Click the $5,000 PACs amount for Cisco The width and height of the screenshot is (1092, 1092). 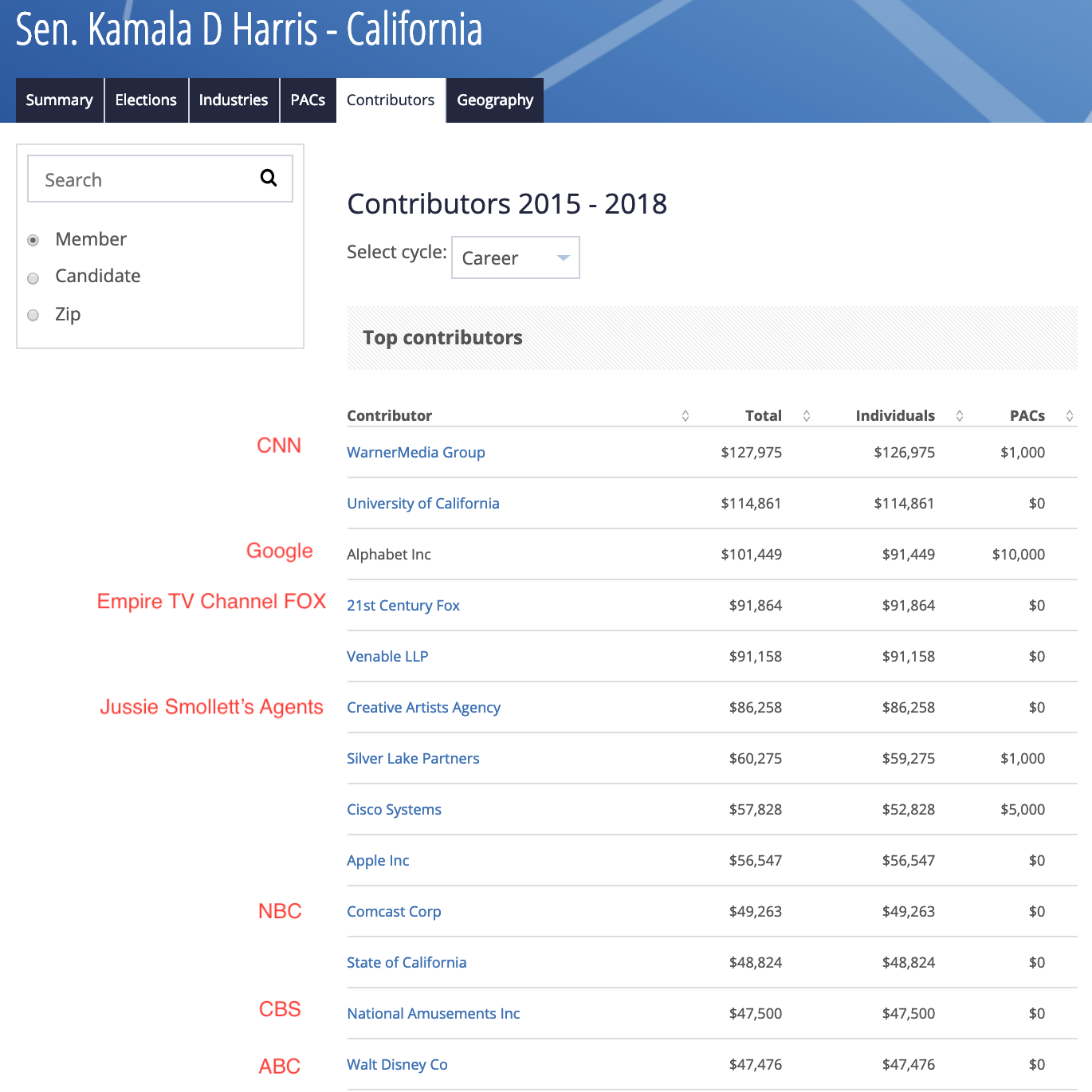(1023, 810)
